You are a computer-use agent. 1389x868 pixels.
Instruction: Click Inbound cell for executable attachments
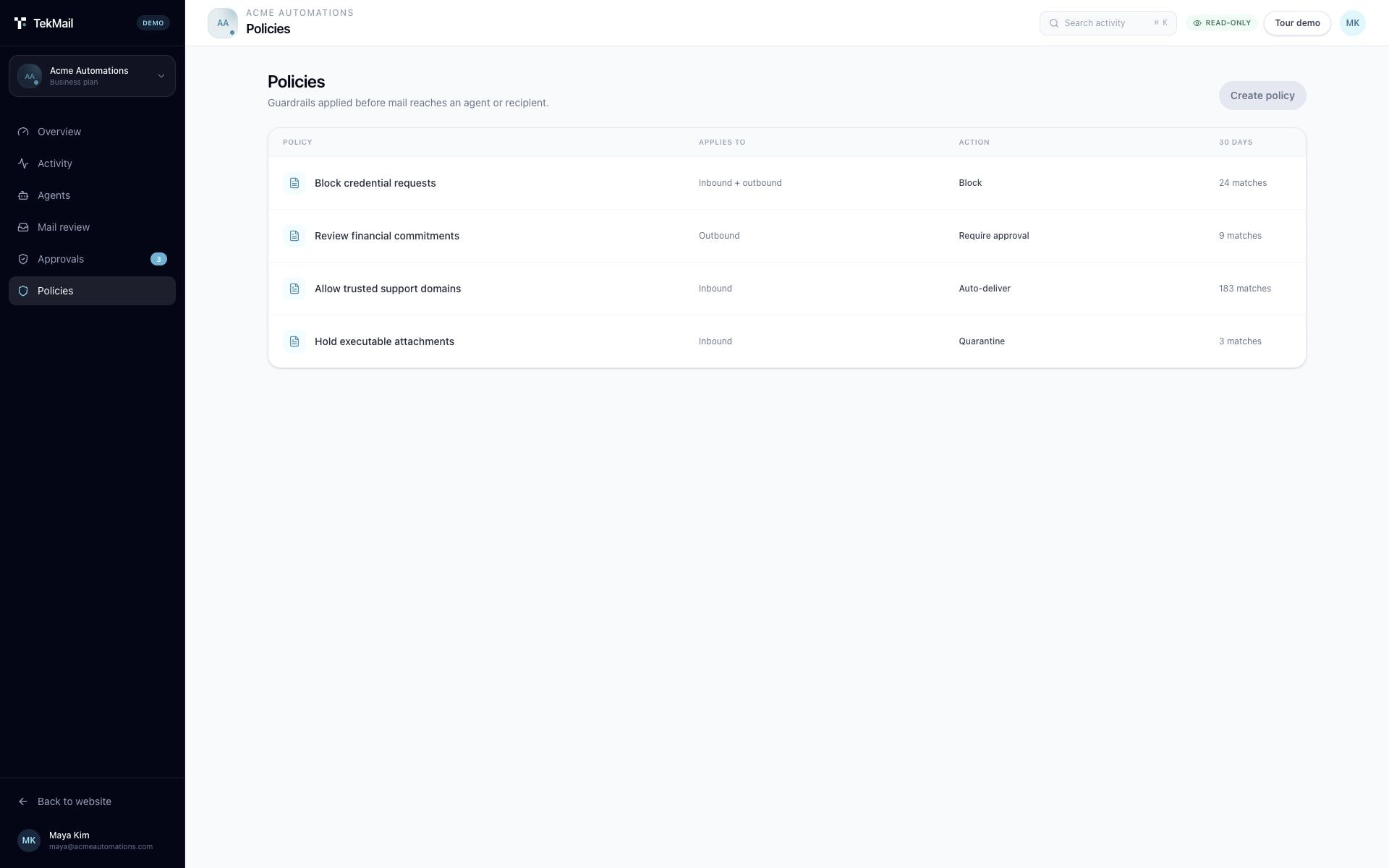tap(715, 341)
